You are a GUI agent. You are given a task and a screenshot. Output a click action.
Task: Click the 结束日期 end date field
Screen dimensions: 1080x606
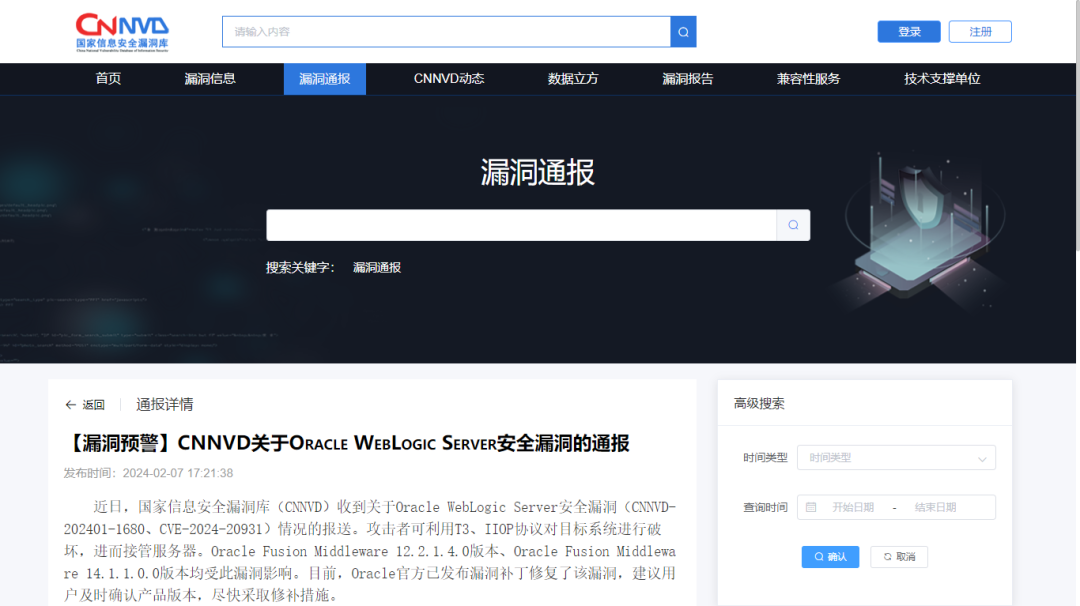click(935, 507)
